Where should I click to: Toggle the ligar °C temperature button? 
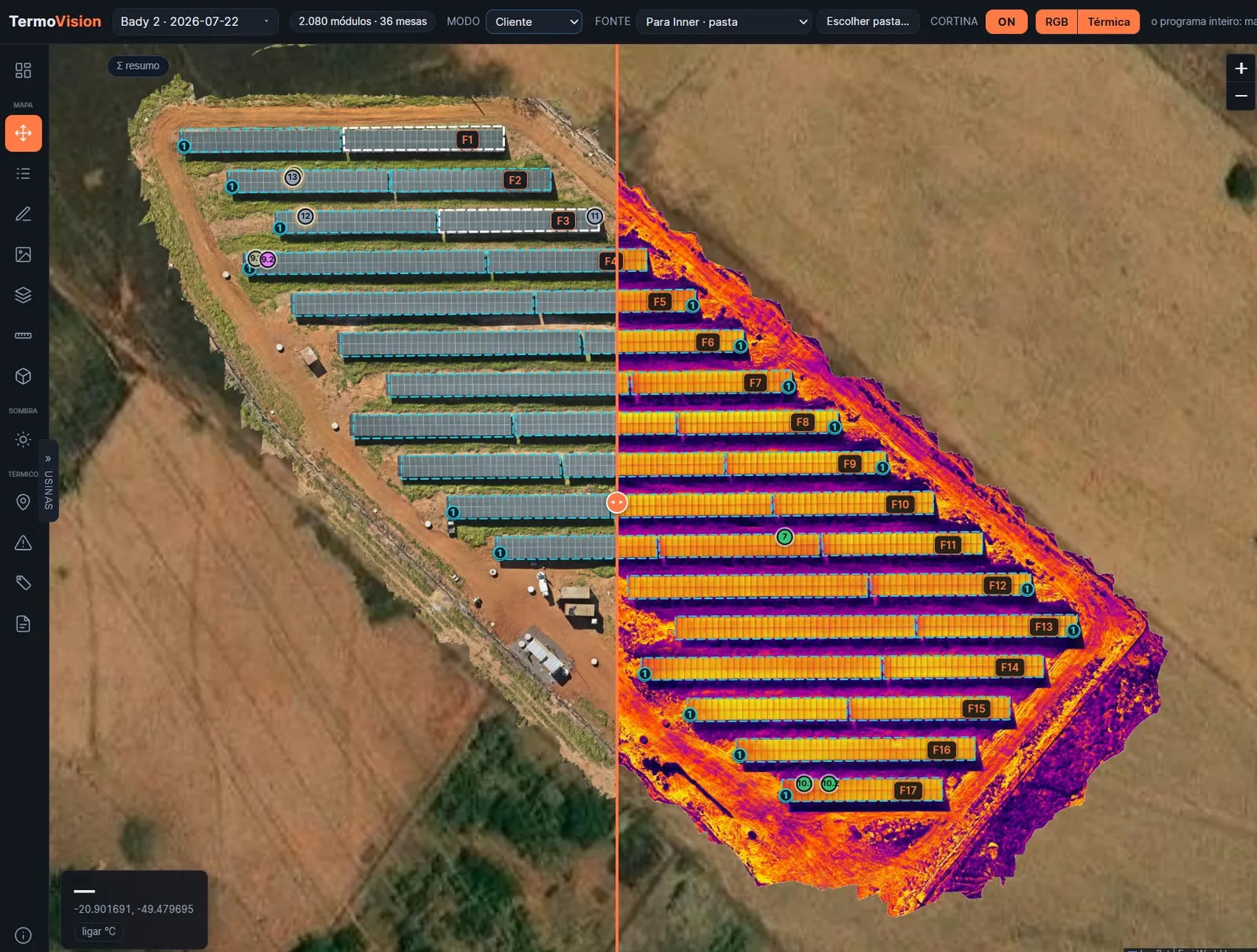point(99,932)
